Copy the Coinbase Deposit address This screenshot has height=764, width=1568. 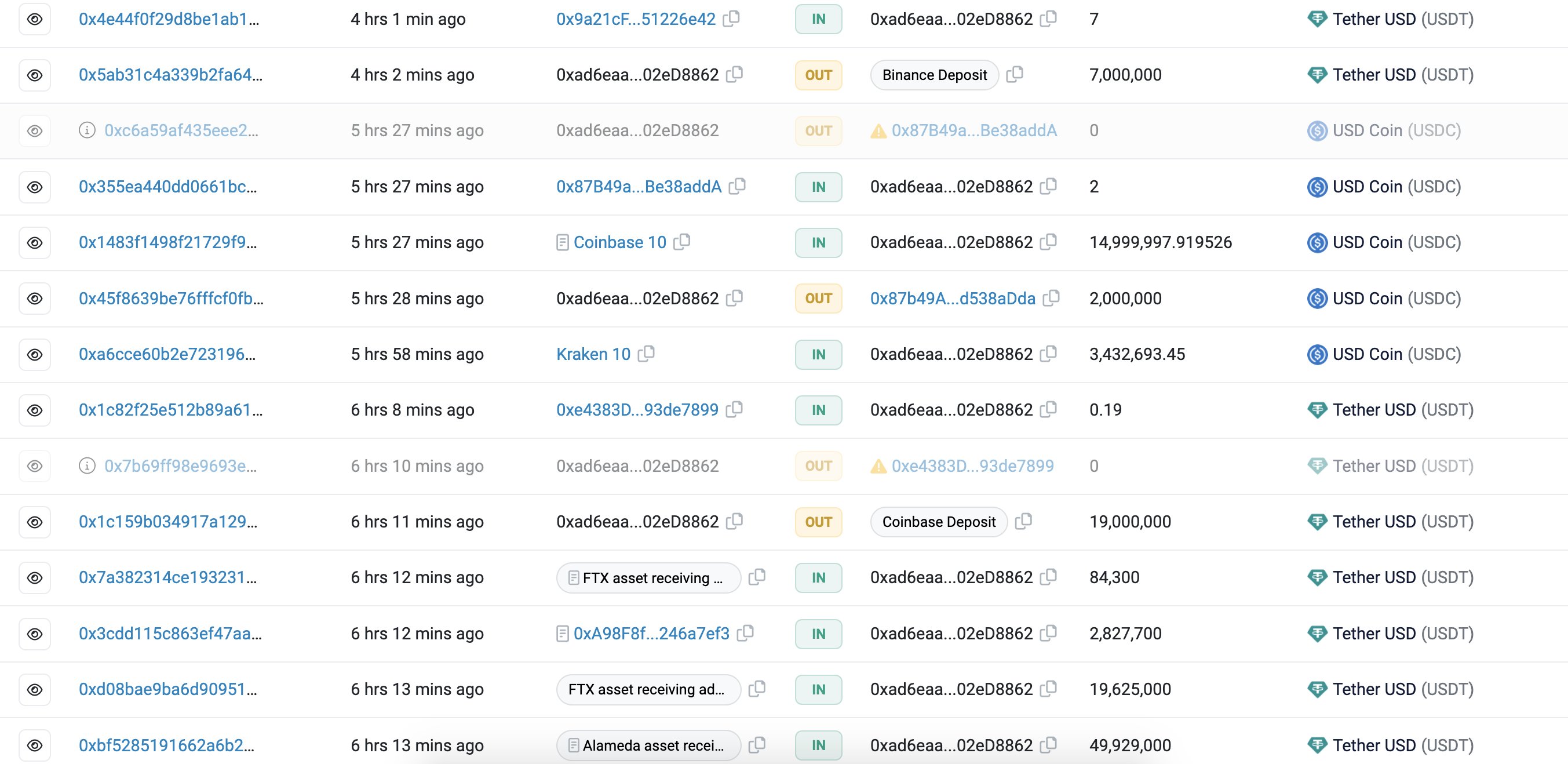click(x=1024, y=521)
